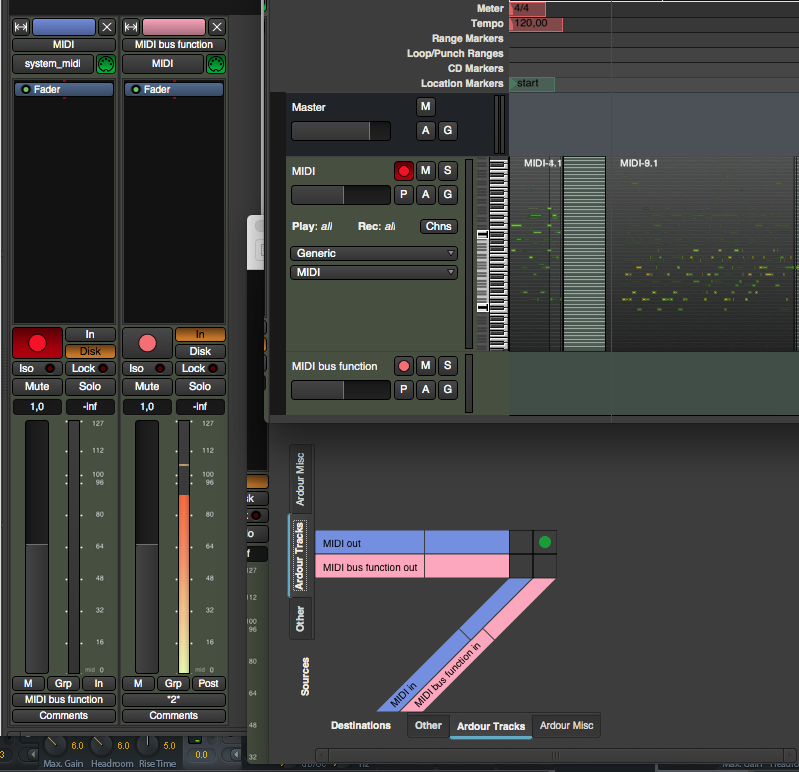
Task: Click the Chns button on MIDI track
Action: tap(438, 226)
